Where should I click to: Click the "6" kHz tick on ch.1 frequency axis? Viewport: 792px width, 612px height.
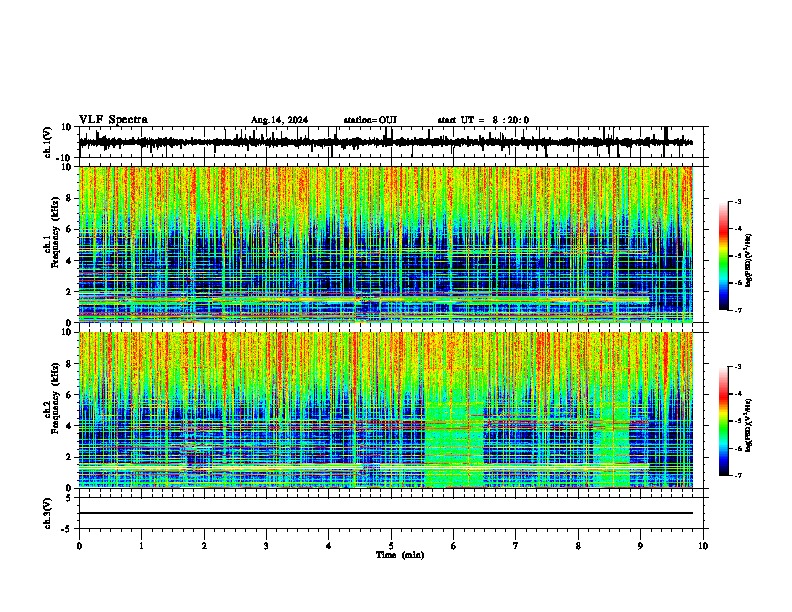pos(70,229)
